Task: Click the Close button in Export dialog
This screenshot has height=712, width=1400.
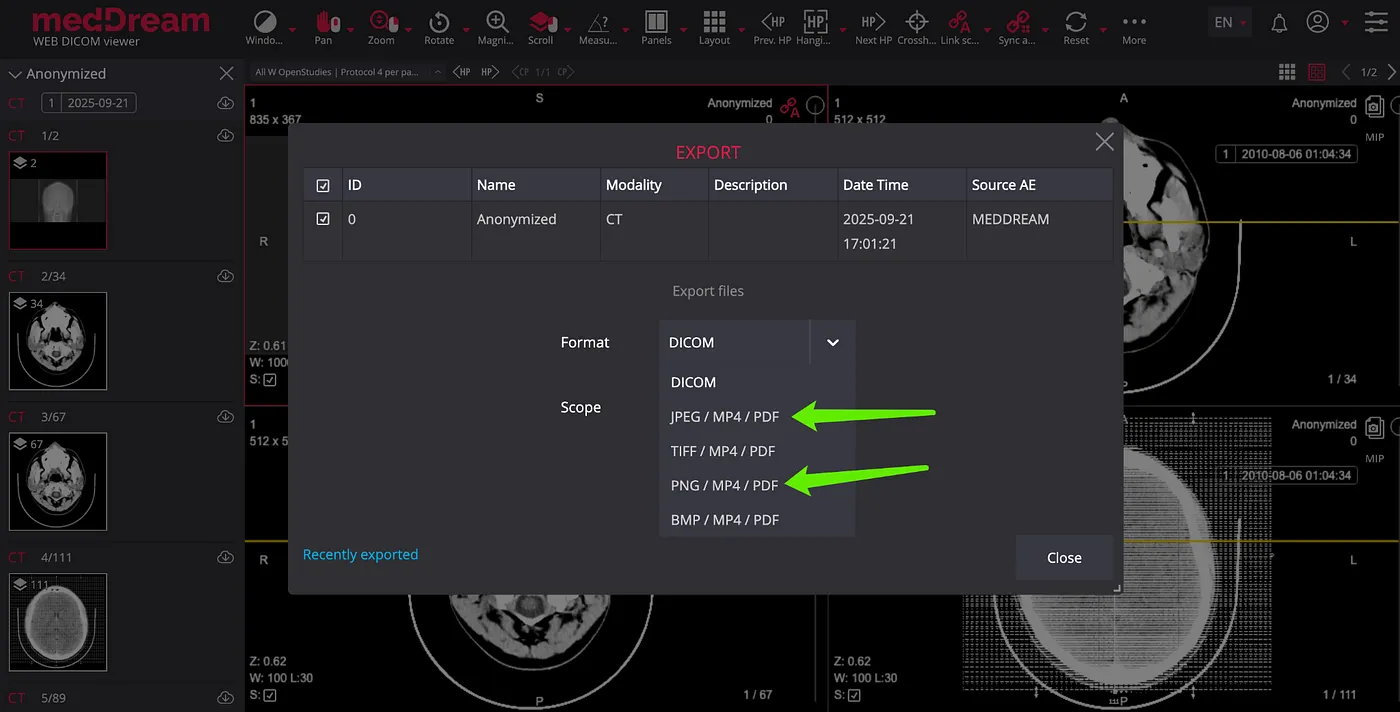Action: 1064,558
